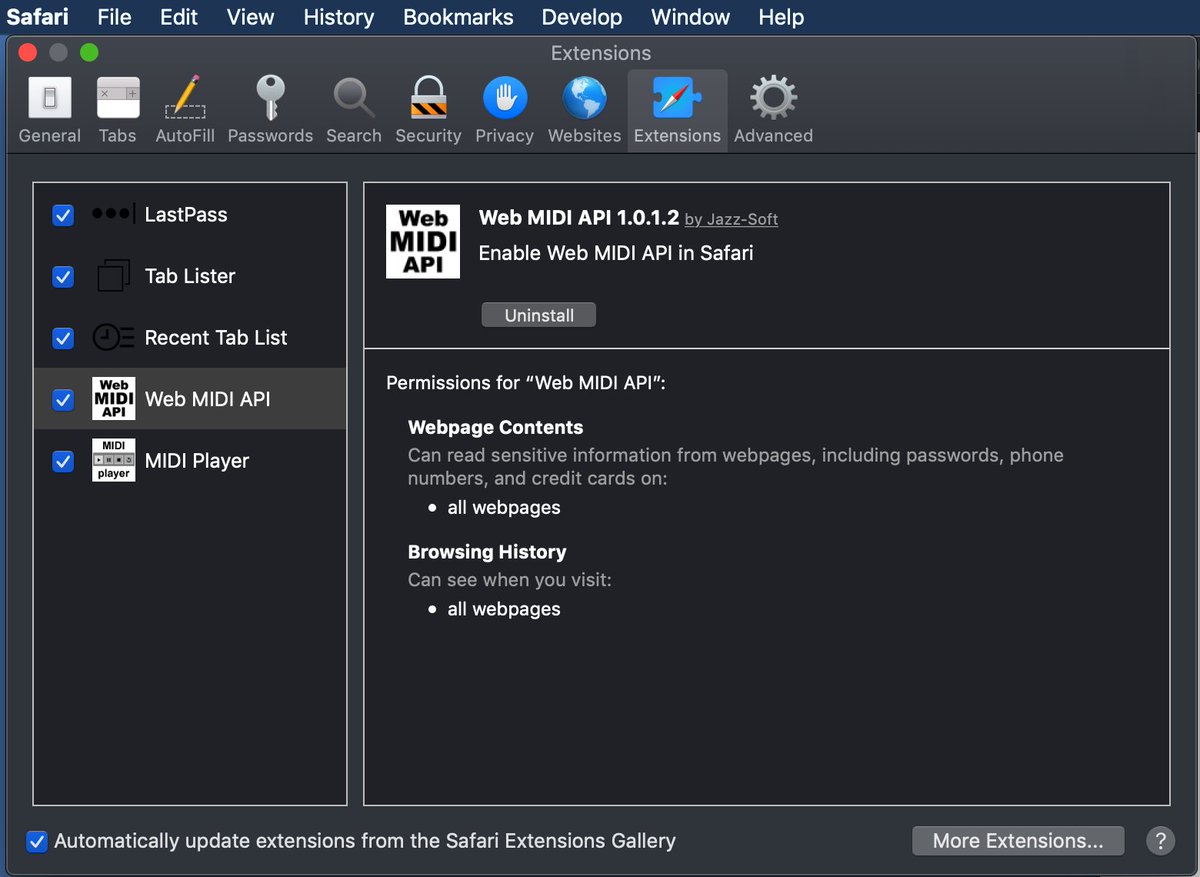Image resolution: width=1200 pixels, height=877 pixels.
Task: Select the Web MIDI API list row label
Action: pos(208,399)
